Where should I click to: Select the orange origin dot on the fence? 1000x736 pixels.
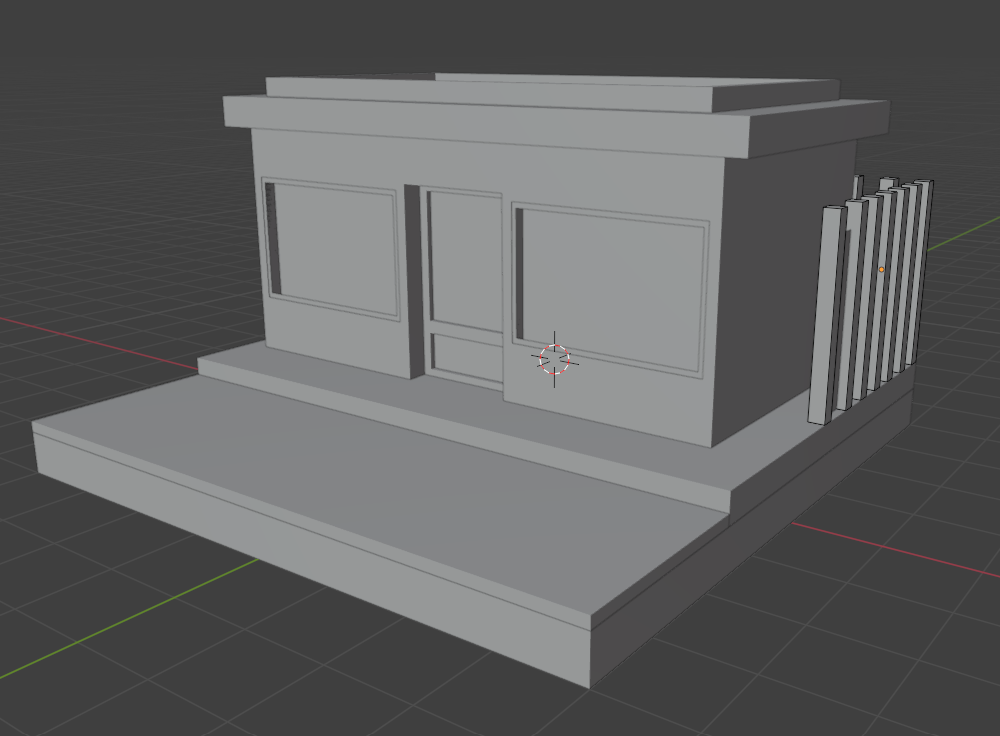pyautogui.click(x=881, y=270)
